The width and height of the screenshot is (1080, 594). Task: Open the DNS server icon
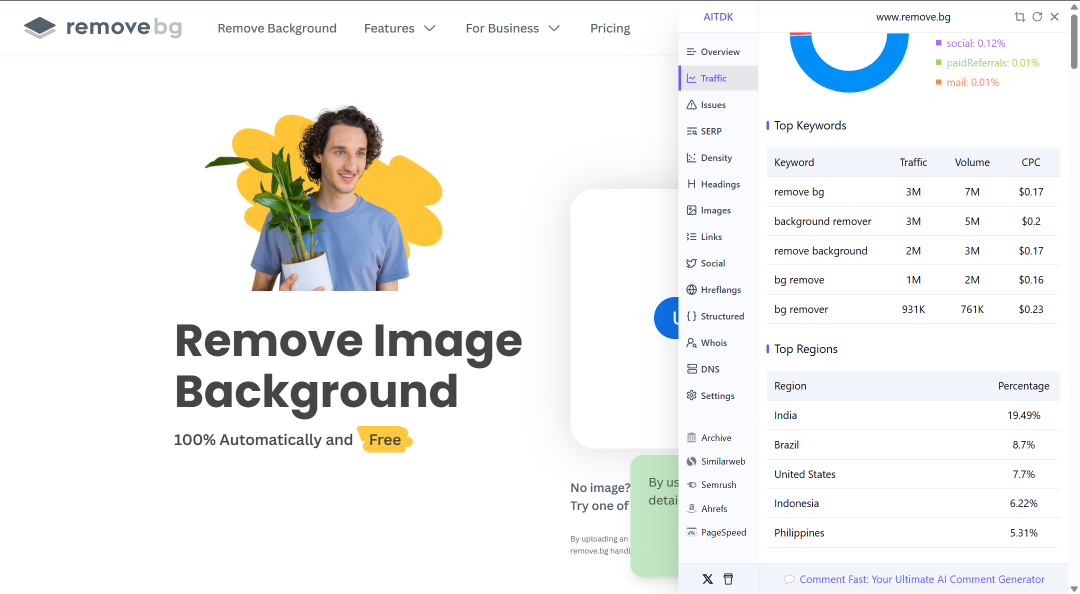[692, 369]
